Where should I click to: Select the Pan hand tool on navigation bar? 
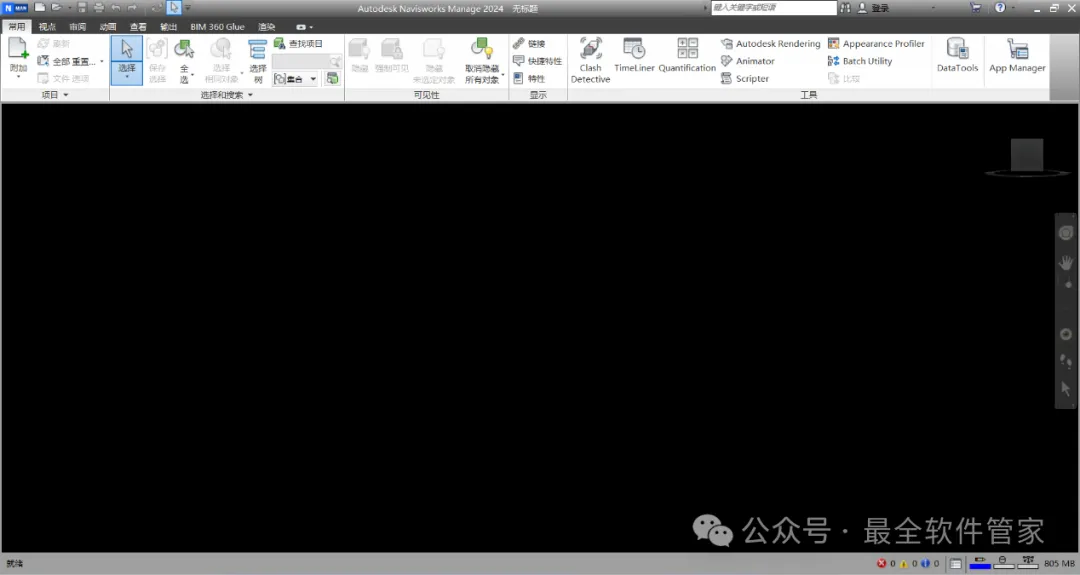(x=1066, y=262)
